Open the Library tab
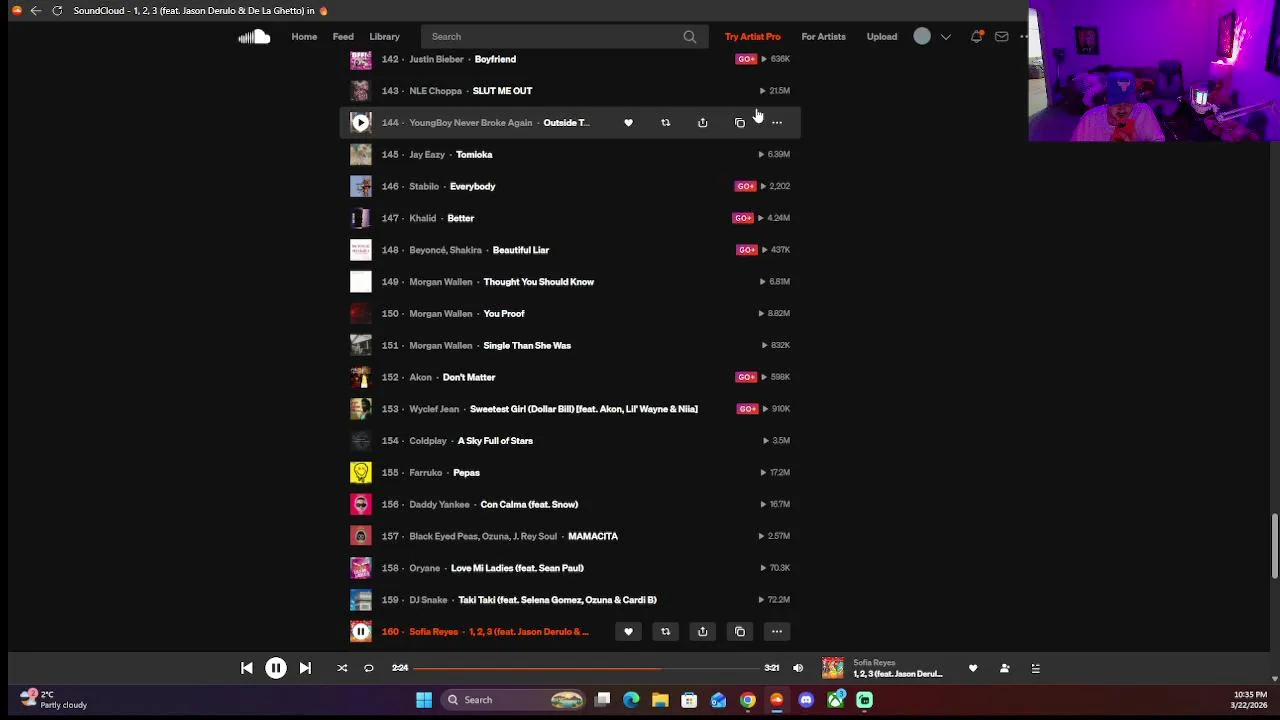Image resolution: width=1280 pixels, height=720 pixels. (384, 37)
